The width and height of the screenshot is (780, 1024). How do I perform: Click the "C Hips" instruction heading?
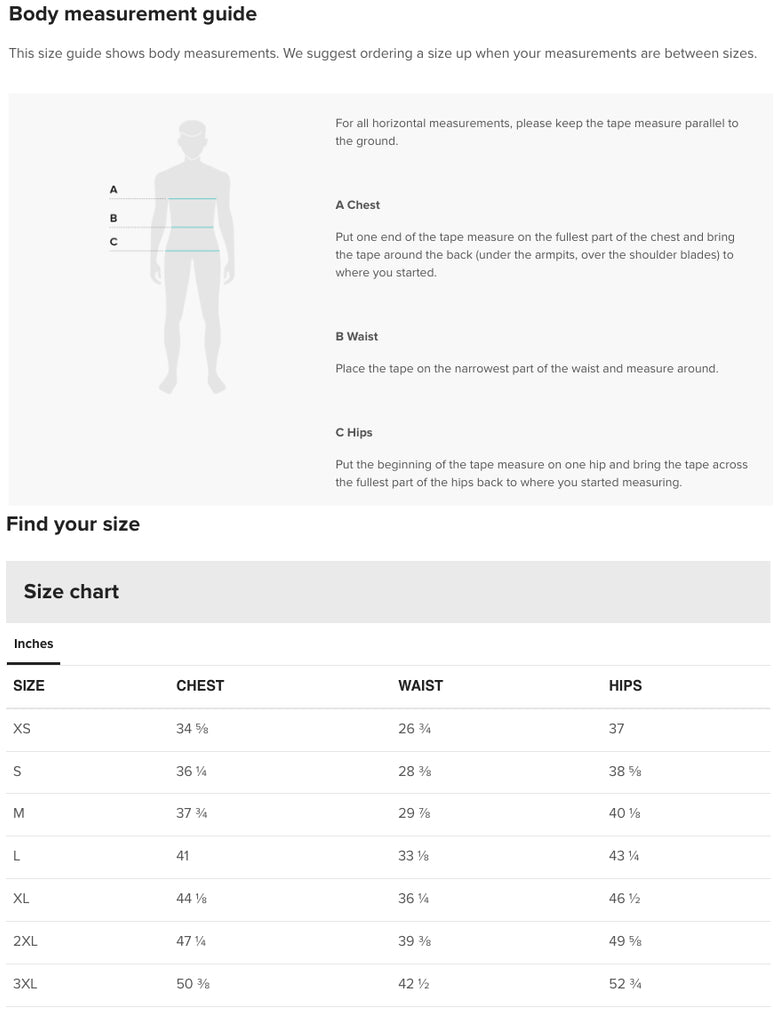354,433
